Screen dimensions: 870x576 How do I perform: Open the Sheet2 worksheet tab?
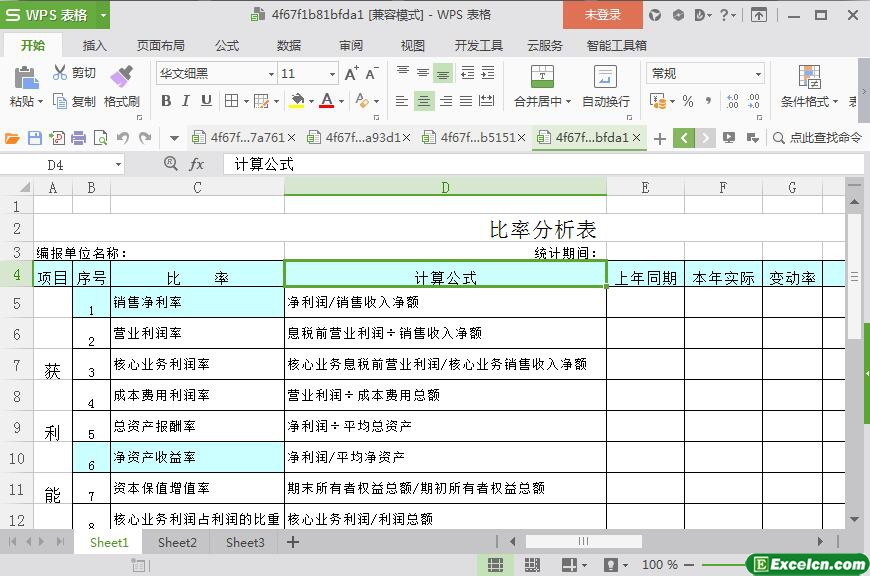coord(177,542)
